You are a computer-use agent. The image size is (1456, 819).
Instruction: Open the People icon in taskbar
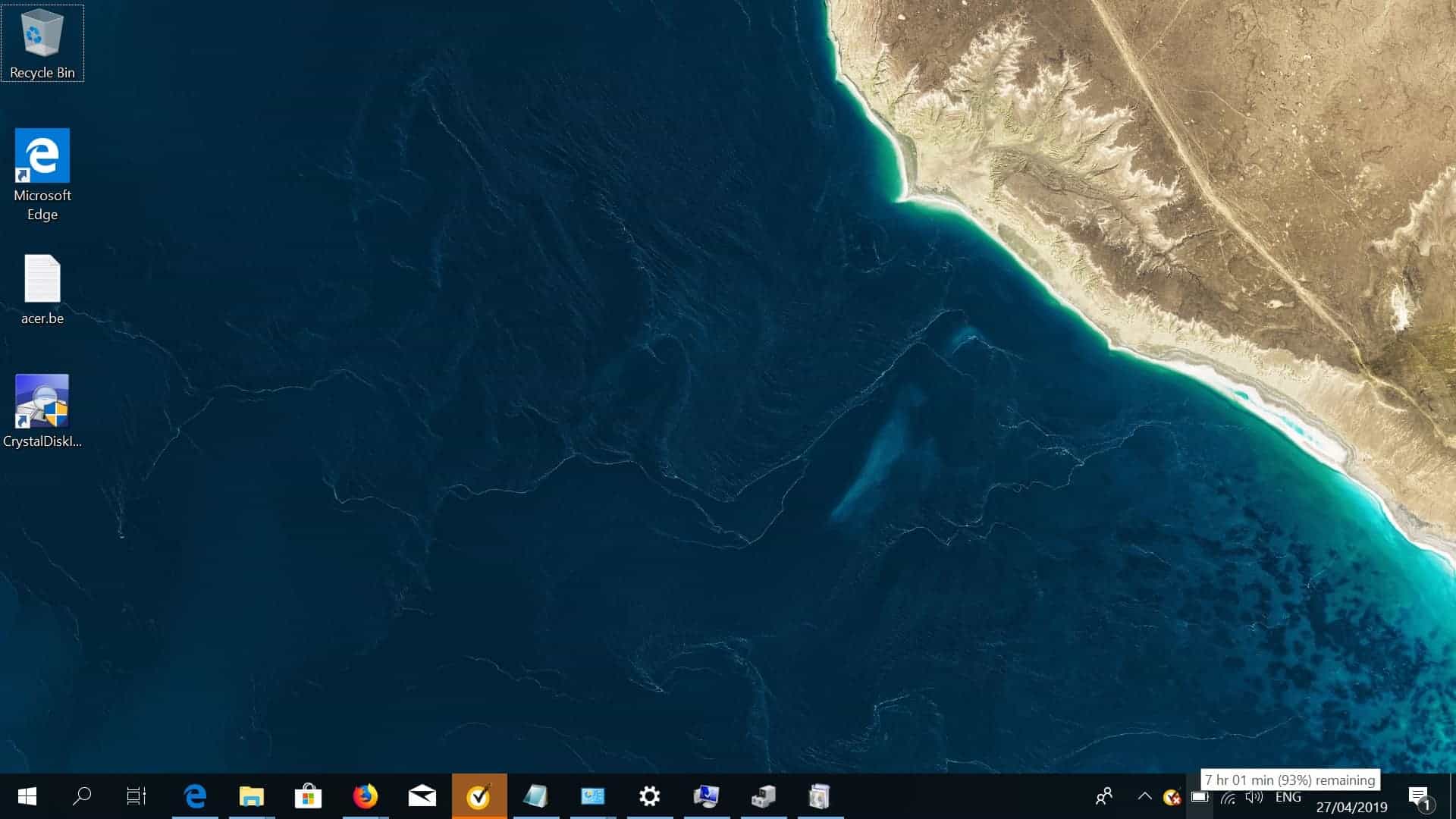click(1104, 796)
